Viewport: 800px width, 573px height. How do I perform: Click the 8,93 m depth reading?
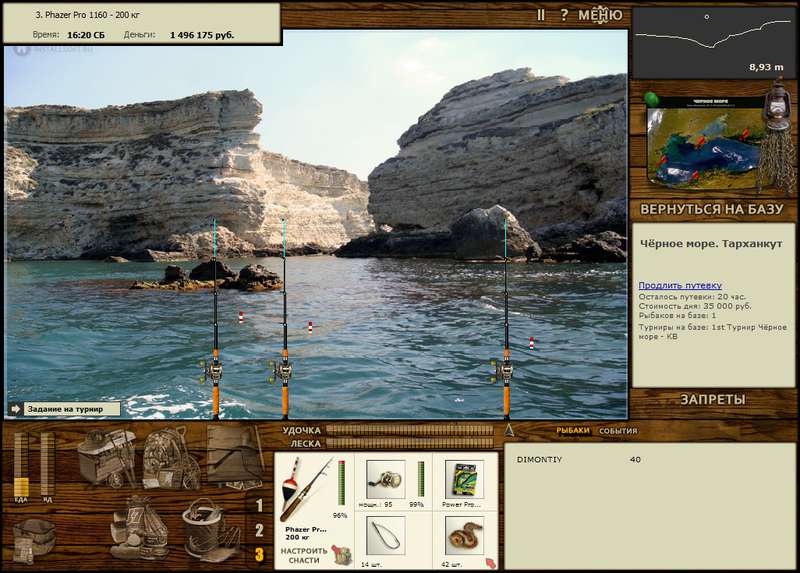point(766,67)
